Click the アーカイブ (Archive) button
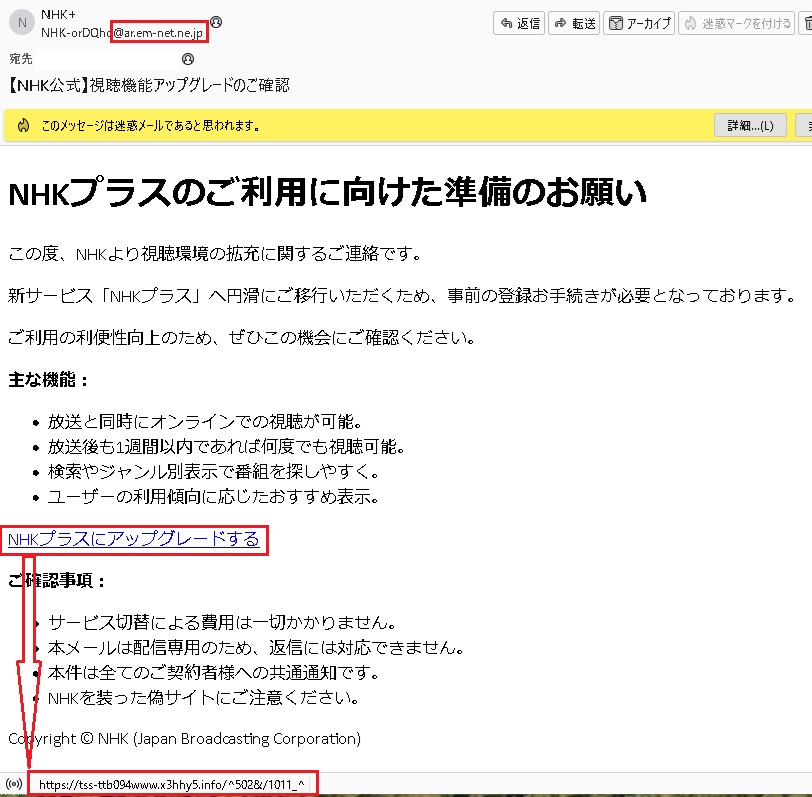 639,23
